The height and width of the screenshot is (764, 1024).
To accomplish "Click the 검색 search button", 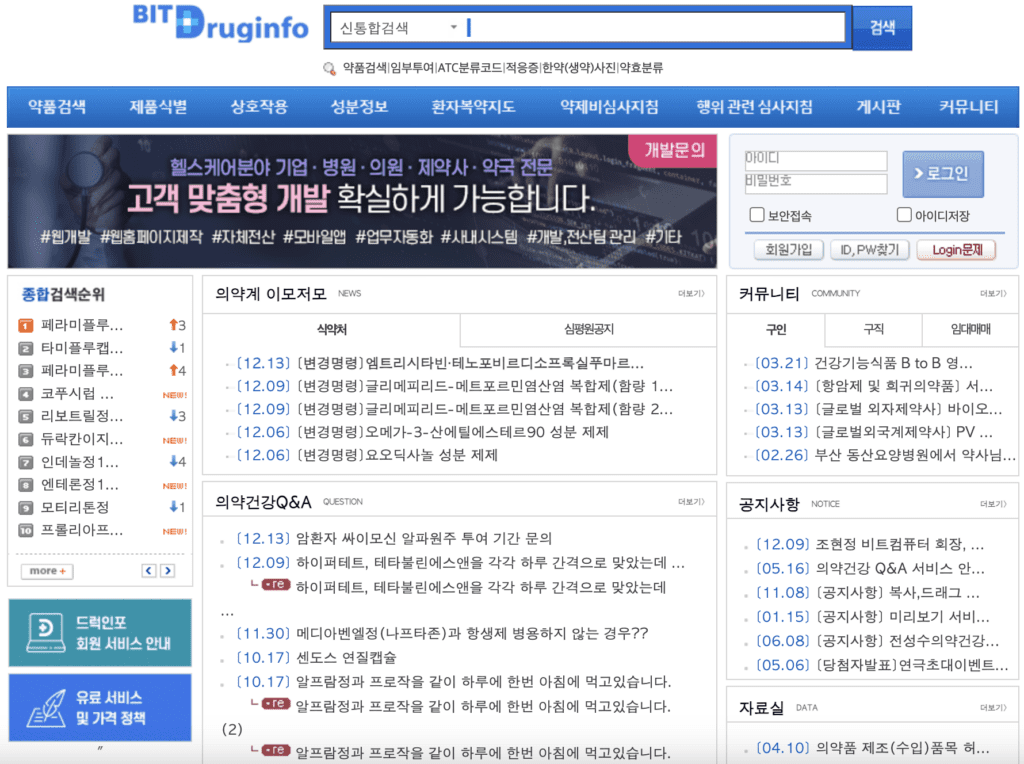I will point(882,27).
